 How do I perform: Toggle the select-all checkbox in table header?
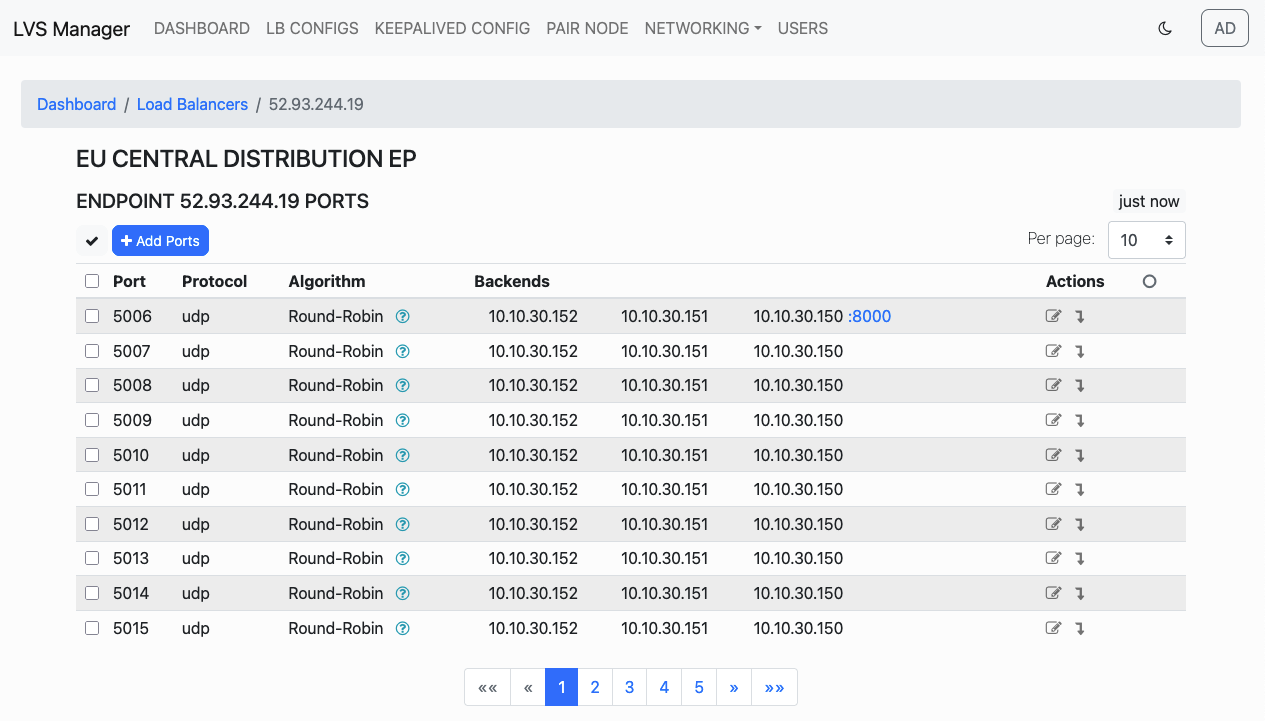(x=92, y=282)
